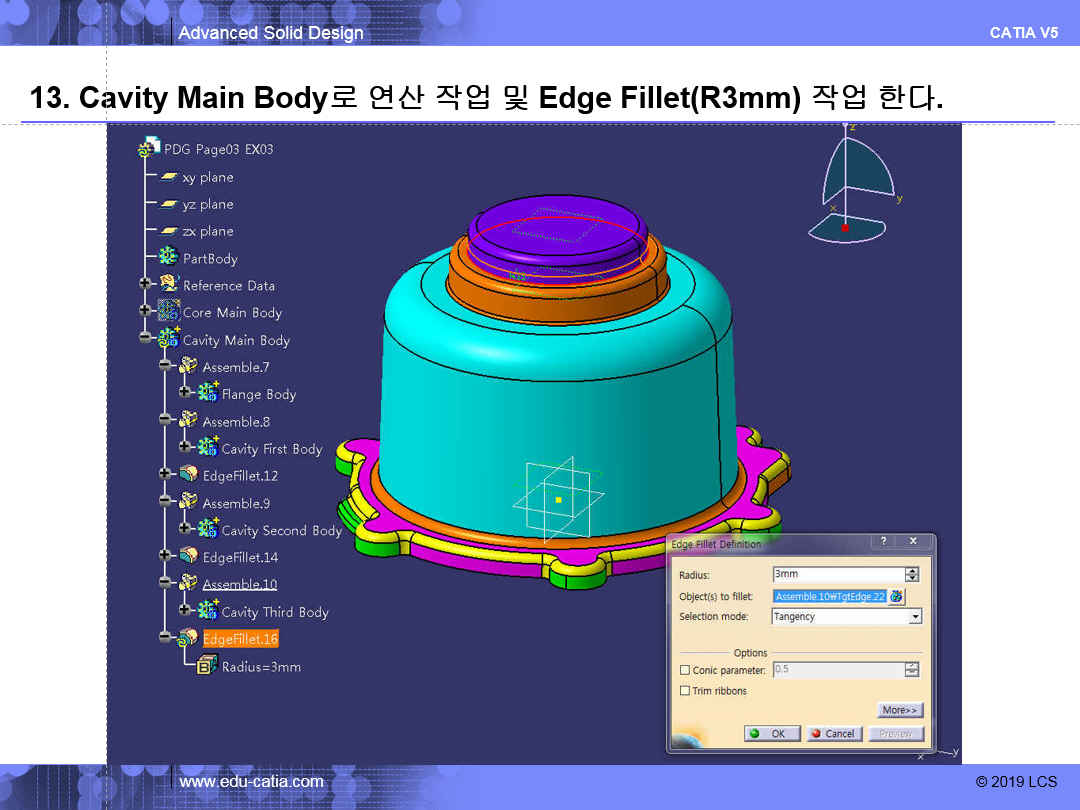Open the objects to fillet list icon
The image size is (1080, 810).
pyautogui.click(x=896, y=597)
